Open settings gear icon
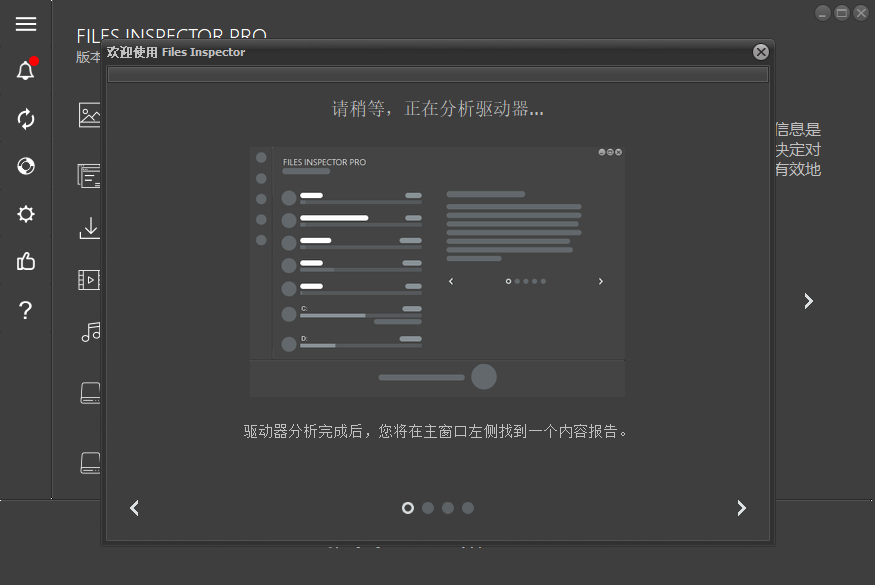 tap(26, 214)
